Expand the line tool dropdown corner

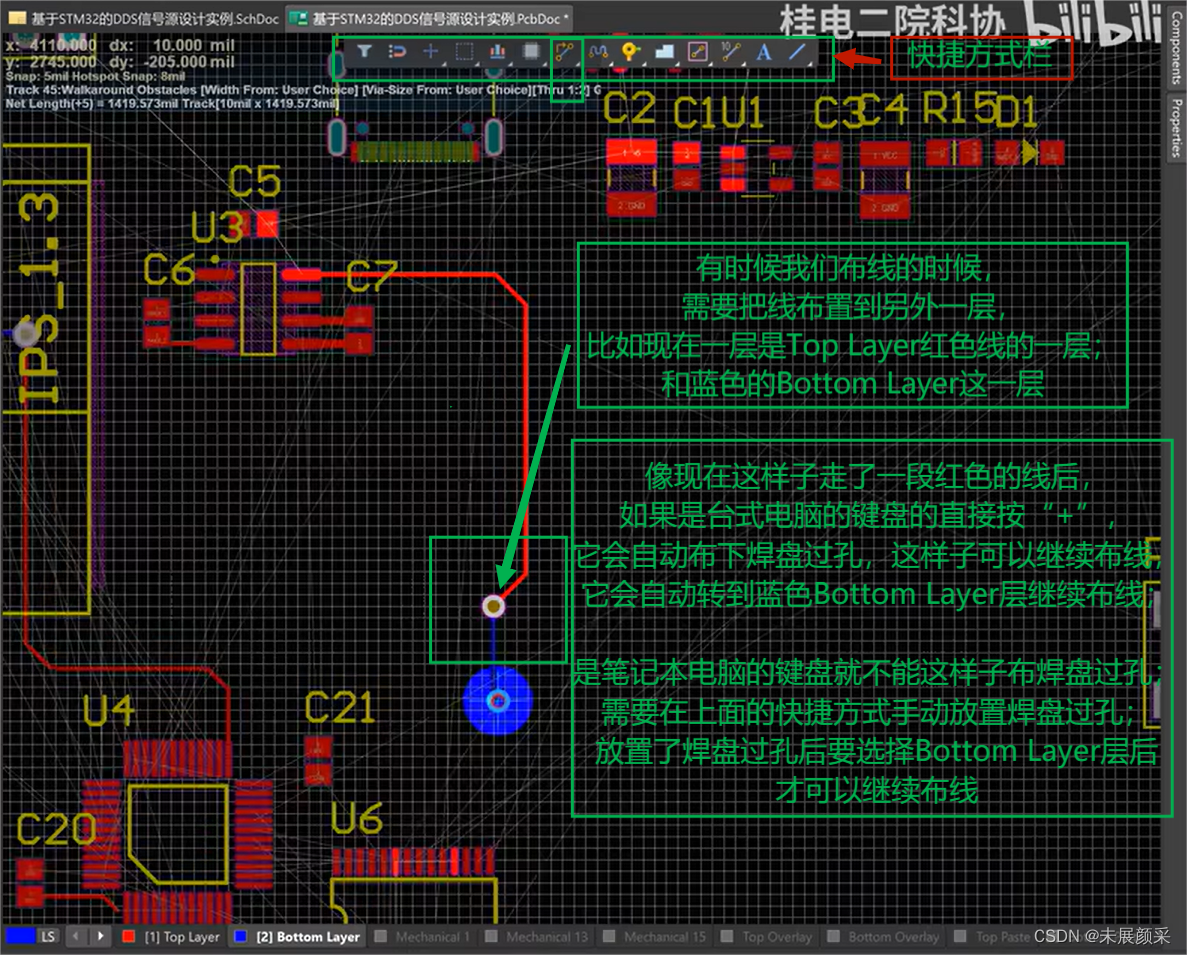(809, 64)
